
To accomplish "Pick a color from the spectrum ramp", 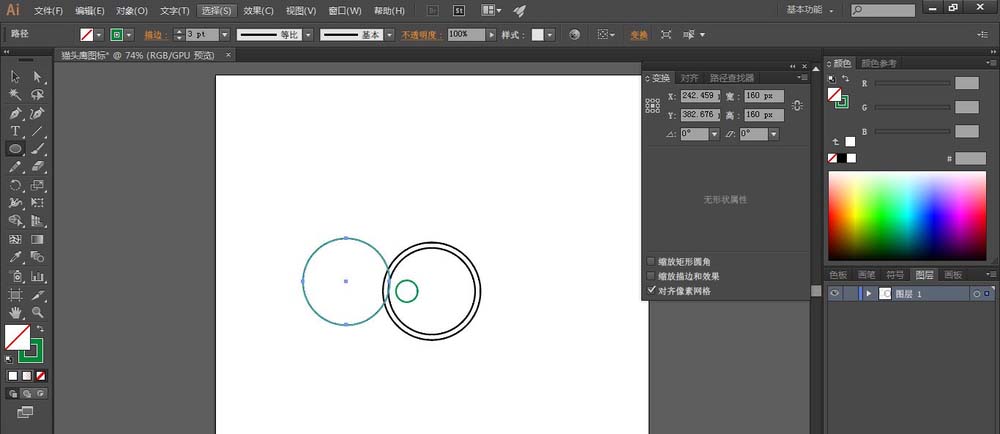I will tap(907, 216).
